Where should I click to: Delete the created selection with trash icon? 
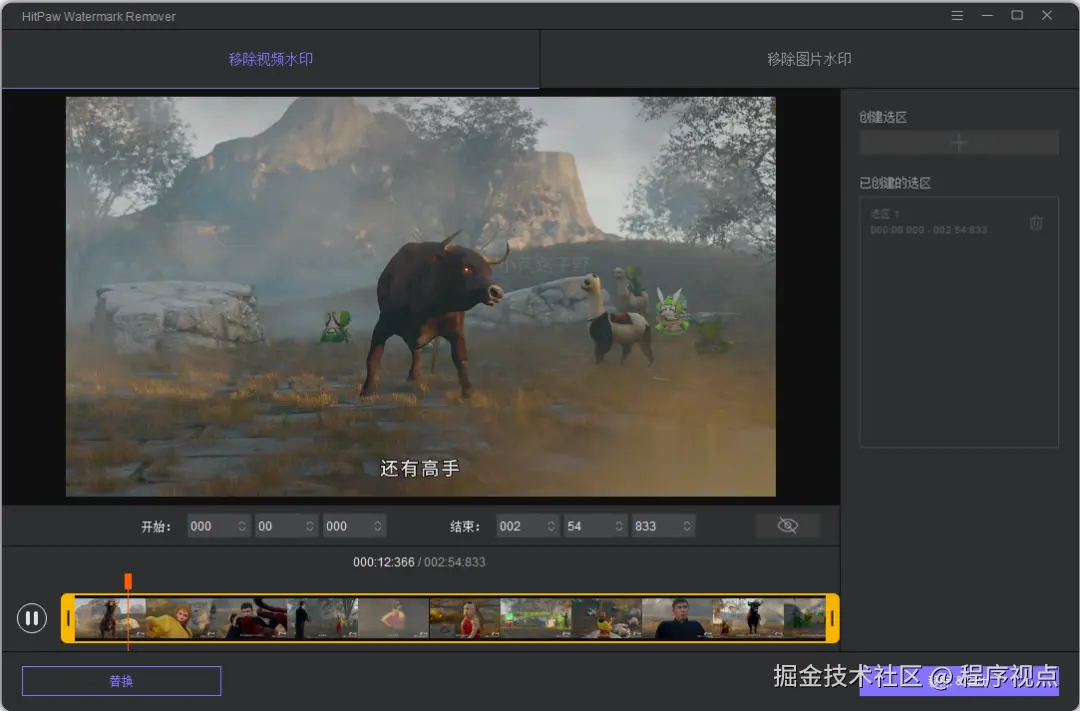[x=1035, y=223]
